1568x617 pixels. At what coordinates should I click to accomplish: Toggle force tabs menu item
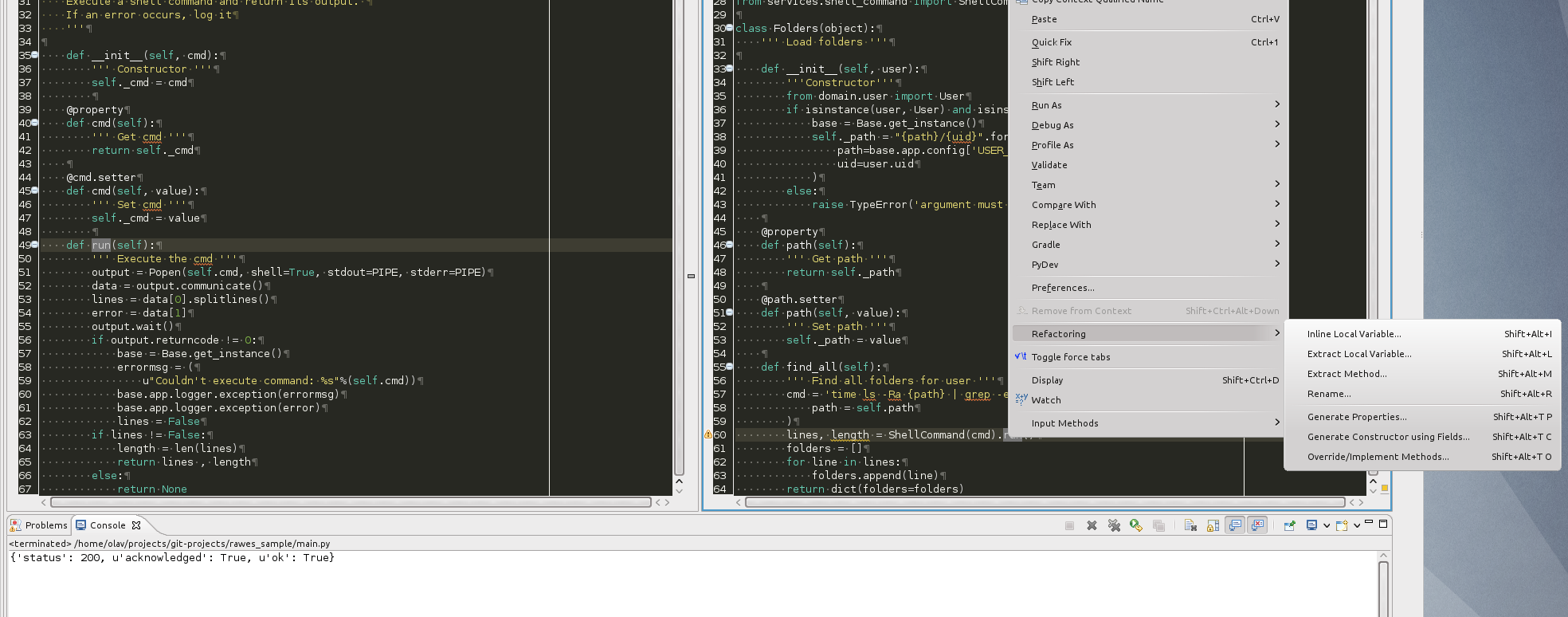(x=1148, y=357)
